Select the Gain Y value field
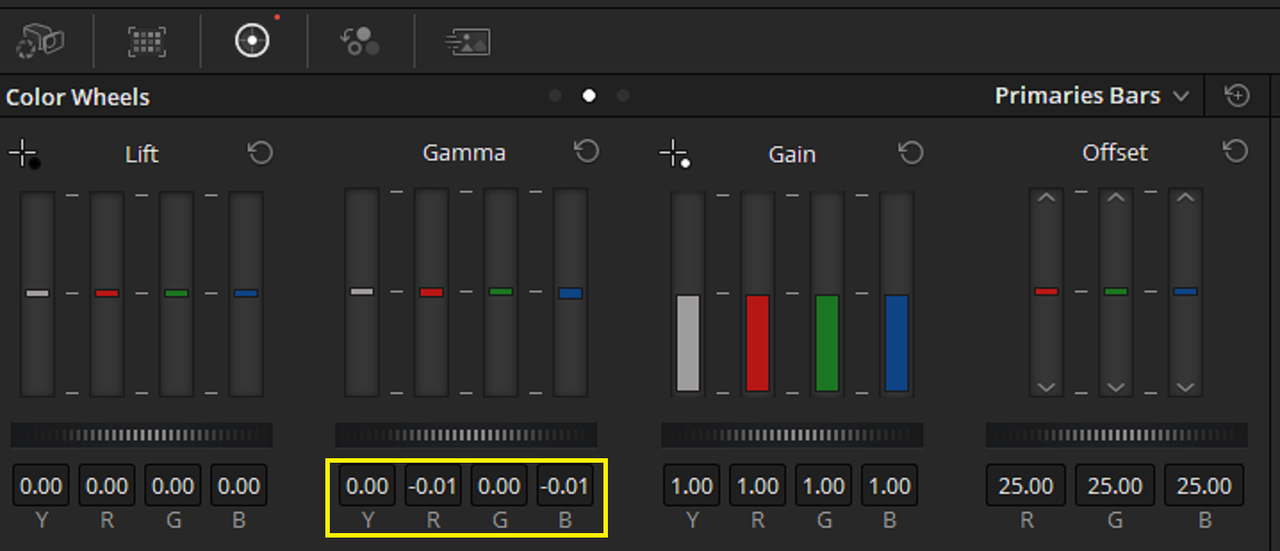Viewport: 1280px width, 551px height. [692, 486]
